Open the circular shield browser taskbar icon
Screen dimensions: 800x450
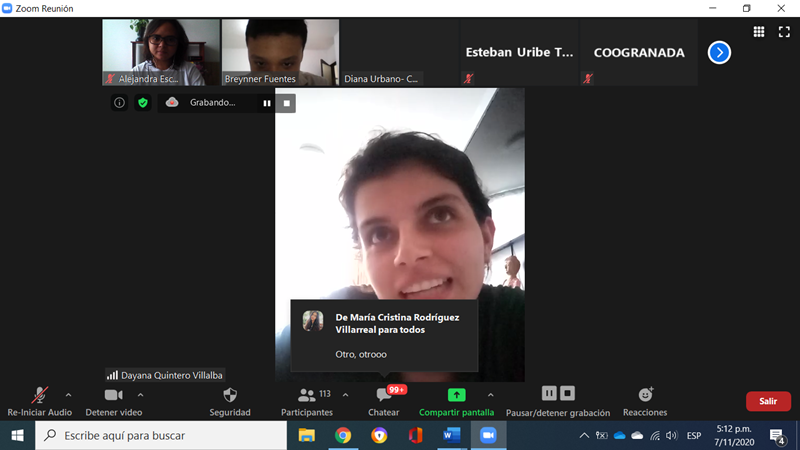pyautogui.click(x=379, y=436)
